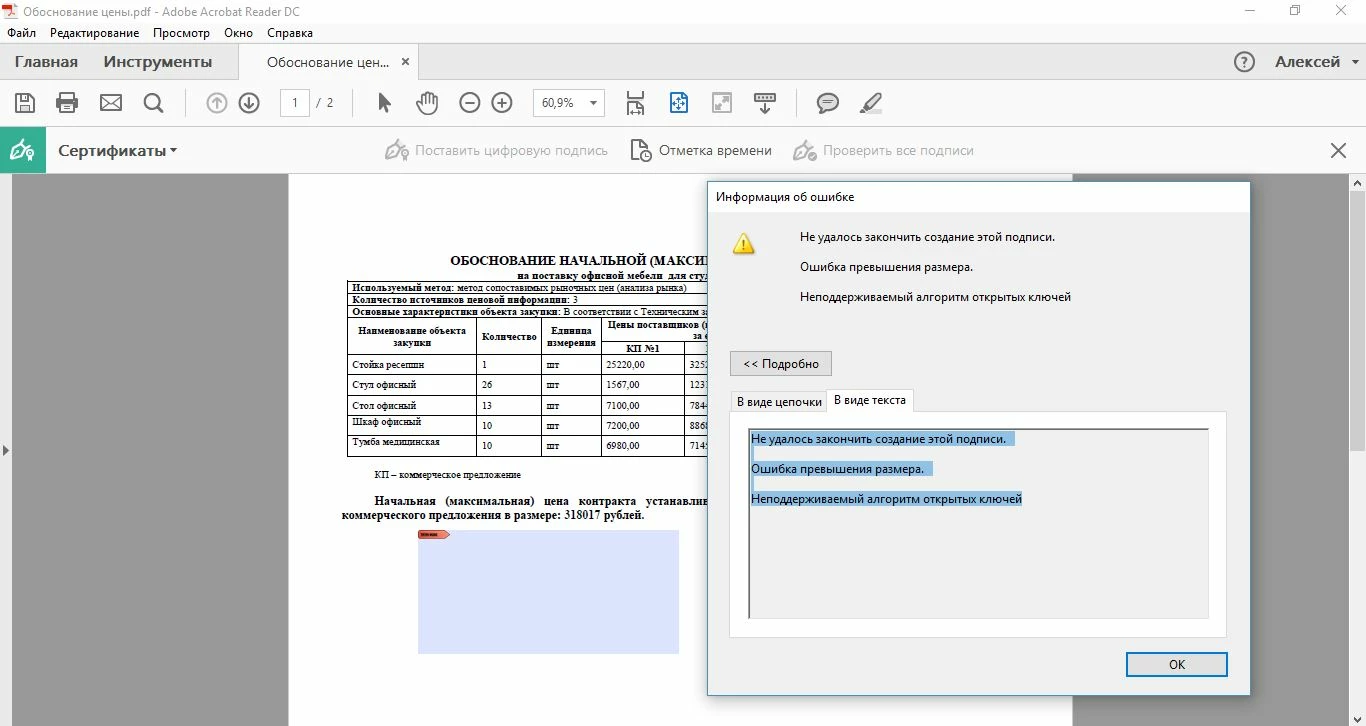Open the Файл menu

pyautogui.click(x=22, y=33)
